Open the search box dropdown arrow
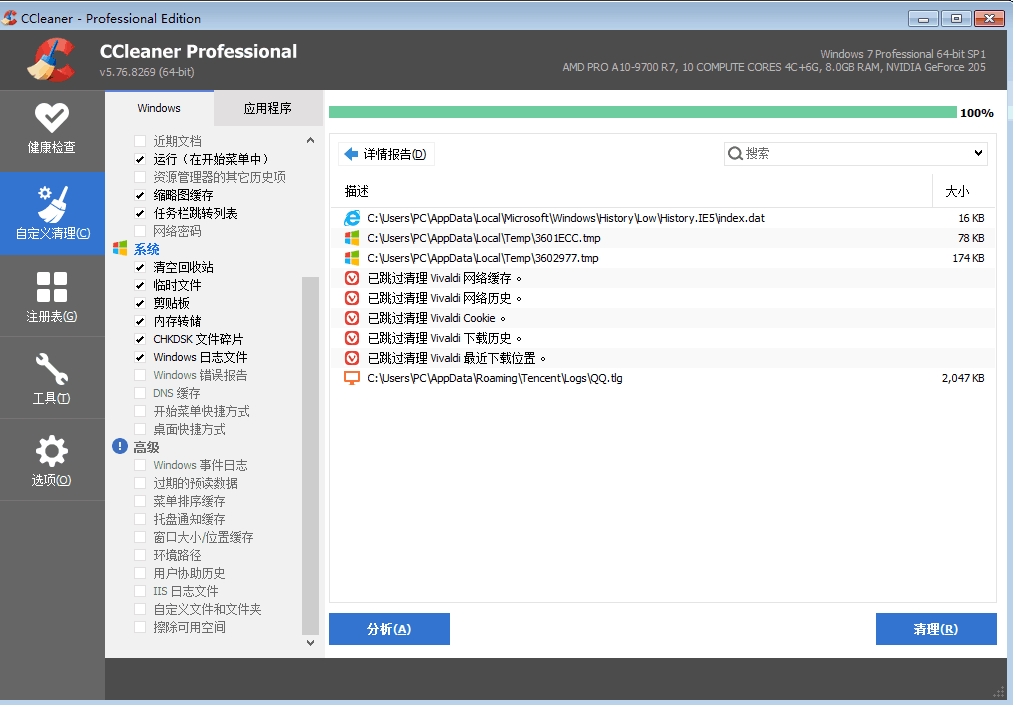This screenshot has height=705, width=1013. [978, 153]
